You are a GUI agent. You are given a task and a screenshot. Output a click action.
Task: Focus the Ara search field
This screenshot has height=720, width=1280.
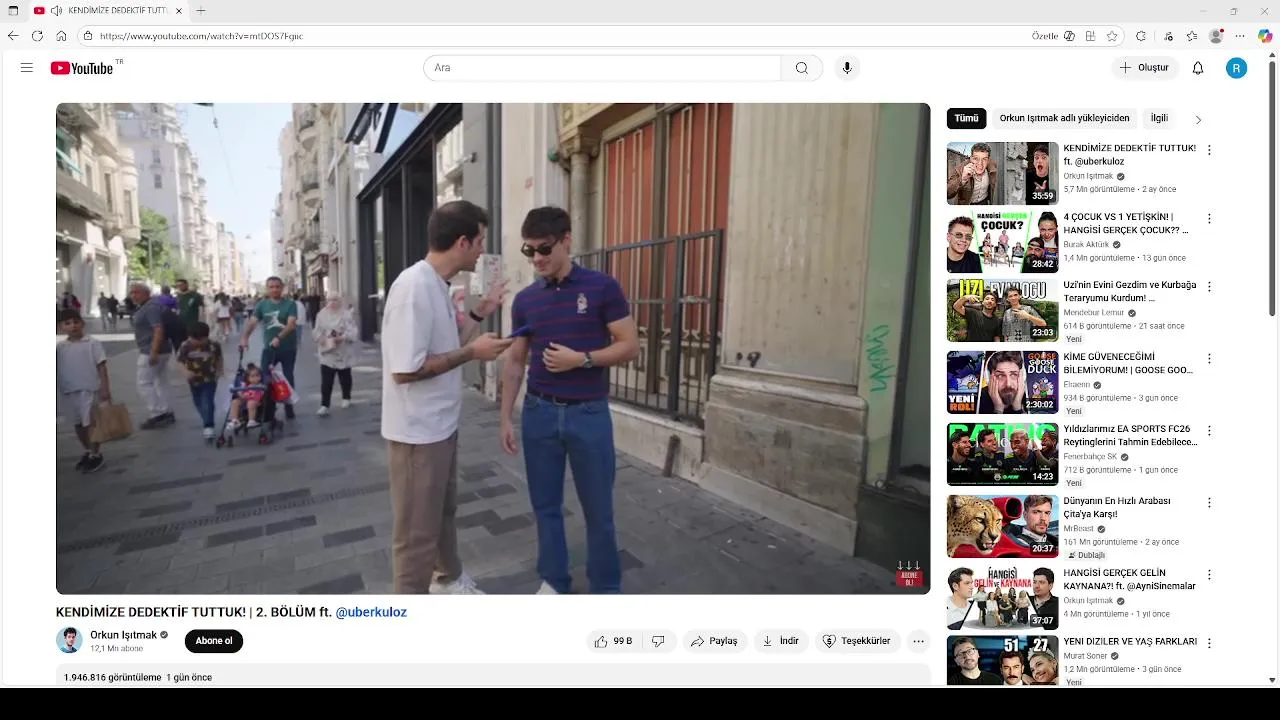coord(601,68)
